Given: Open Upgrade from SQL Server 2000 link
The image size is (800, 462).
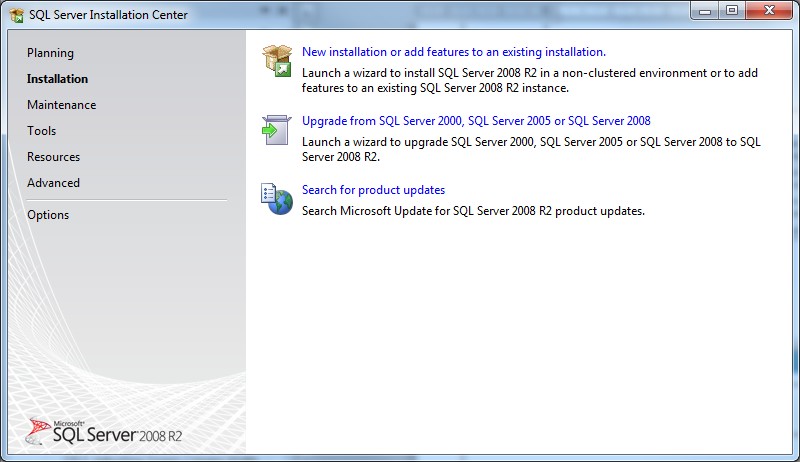Looking at the screenshot, I should pos(476,121).
